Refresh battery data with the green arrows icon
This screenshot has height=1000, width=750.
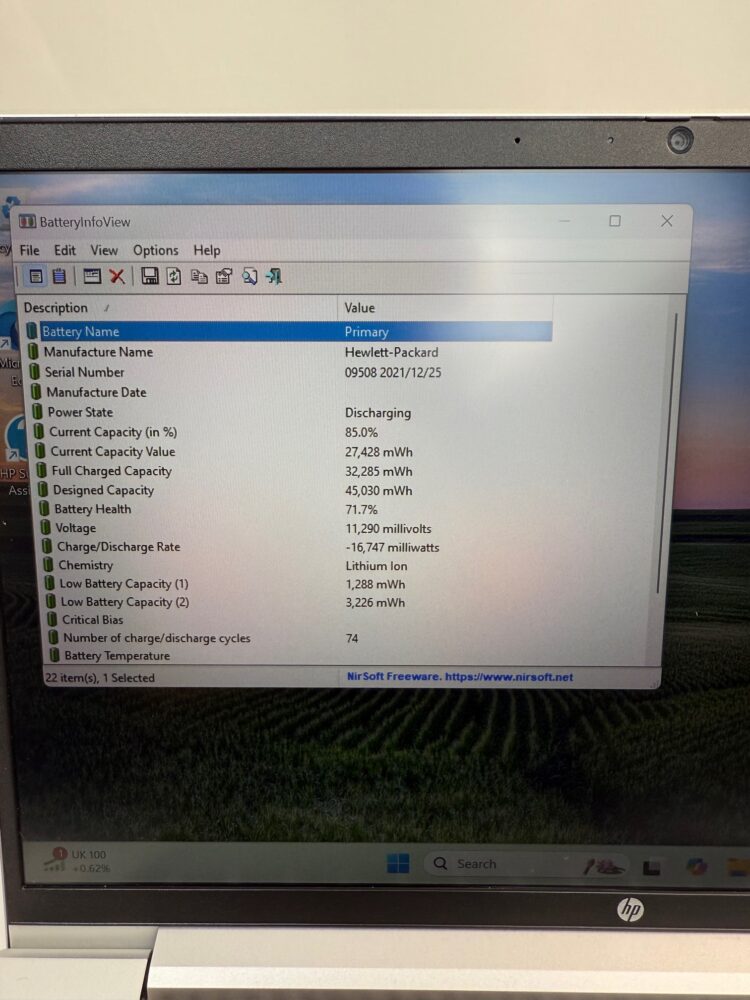(x=174, y=276)
